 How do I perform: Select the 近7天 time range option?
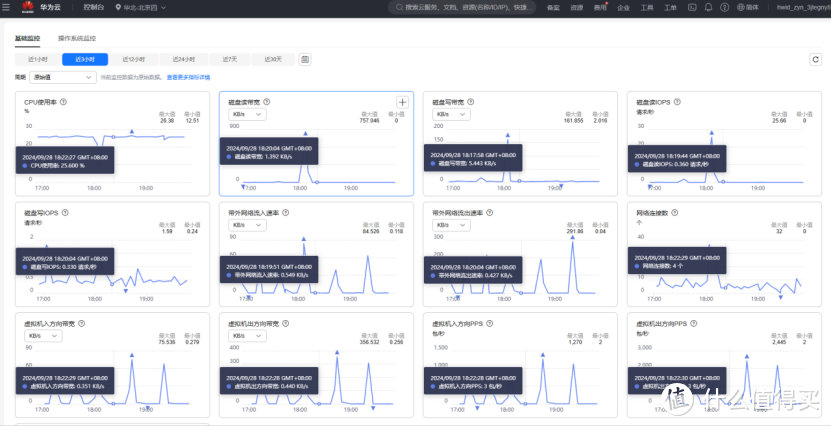point(229,59)
